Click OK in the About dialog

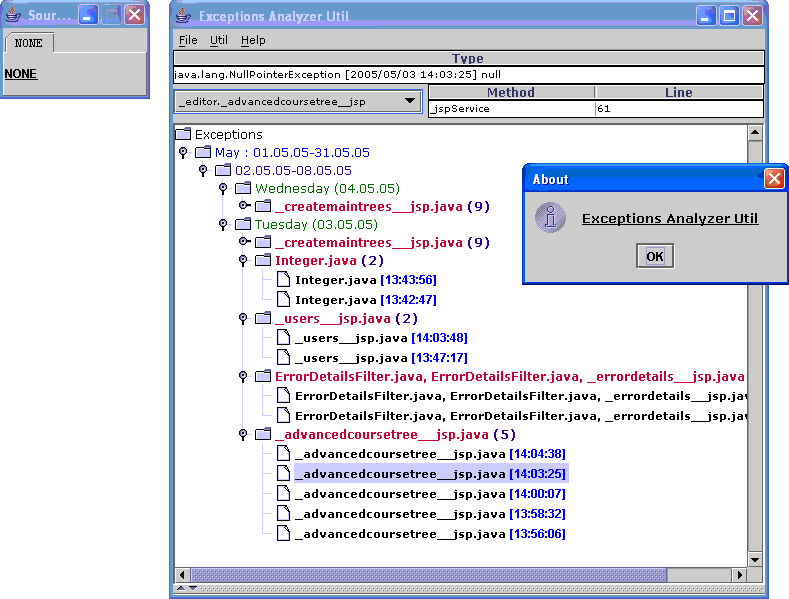click(655, 257)
